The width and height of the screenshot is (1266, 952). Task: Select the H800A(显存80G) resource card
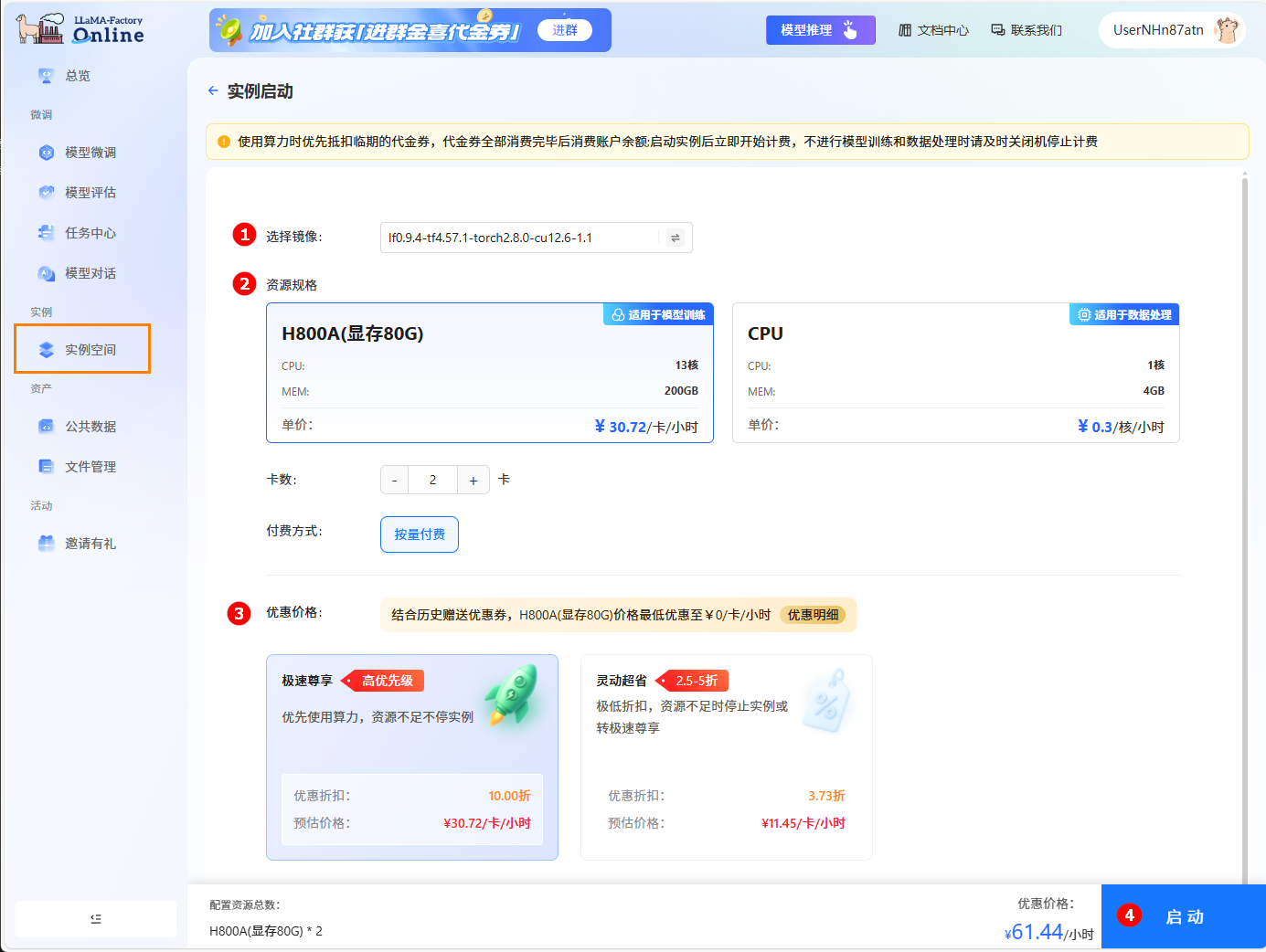click(x=490, y=375)
